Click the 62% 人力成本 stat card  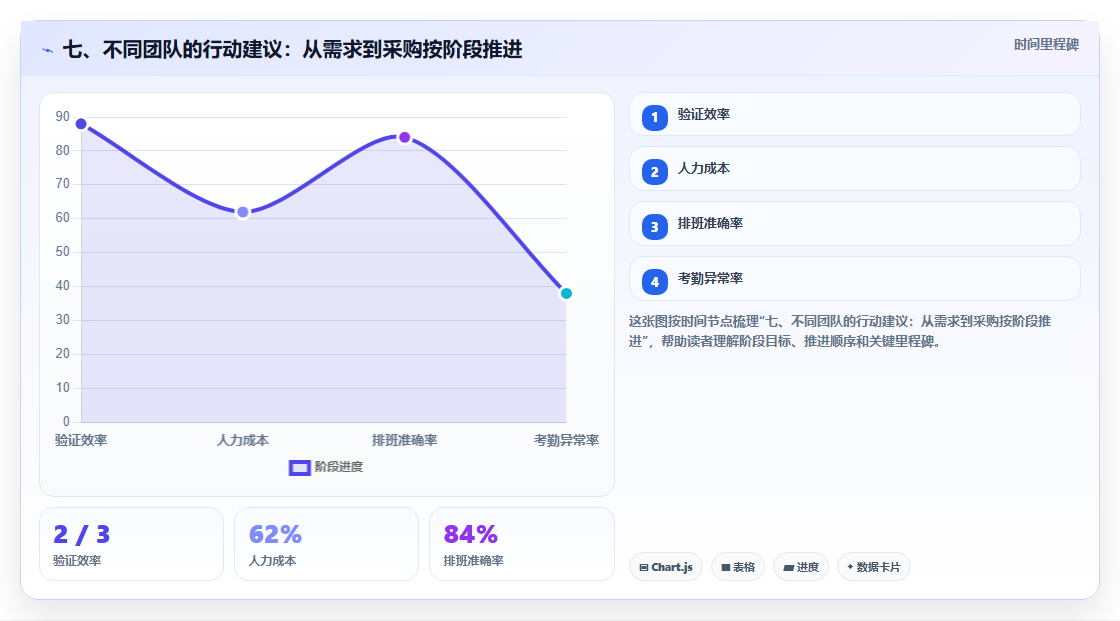(x=326, y=544)
